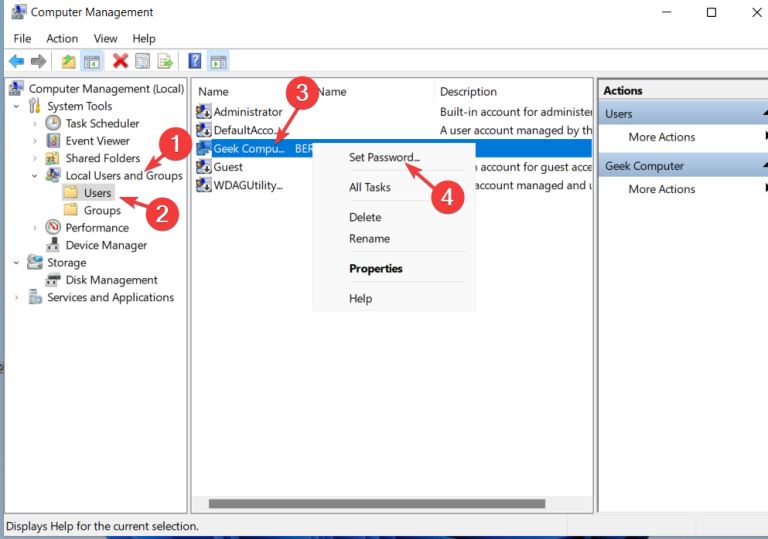This screenshot has width=768, height=539.
Task: Click the Properties toolbar icon
Action: click(143, 61)
